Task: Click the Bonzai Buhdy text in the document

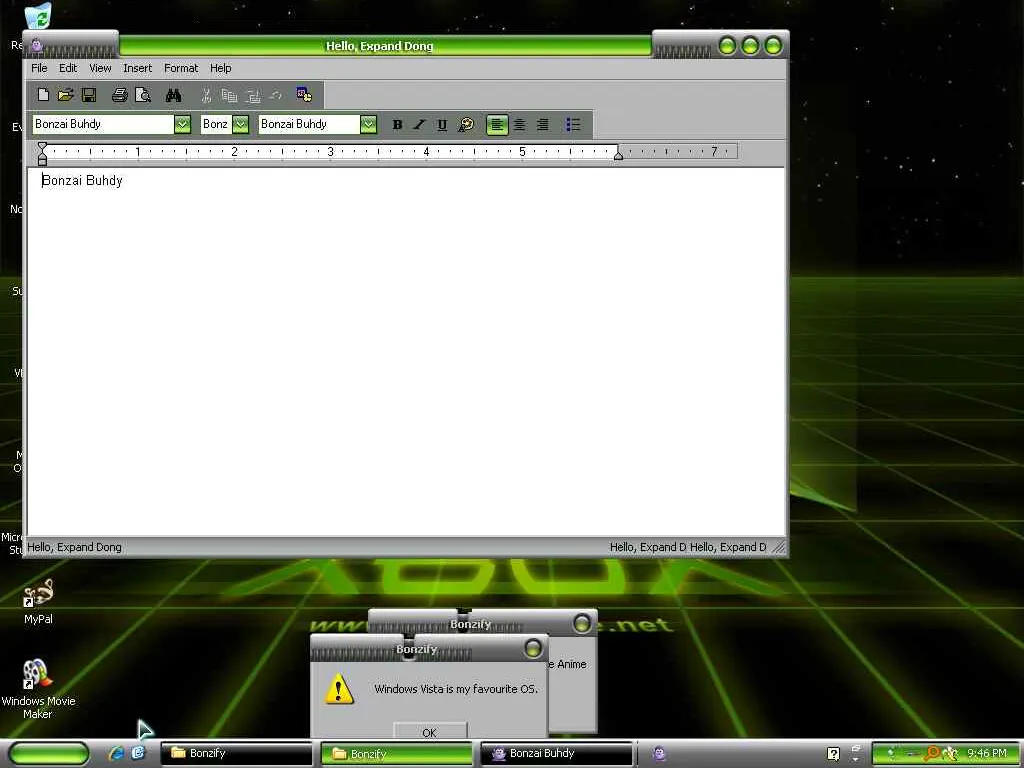Action: (x=82, y=180)
